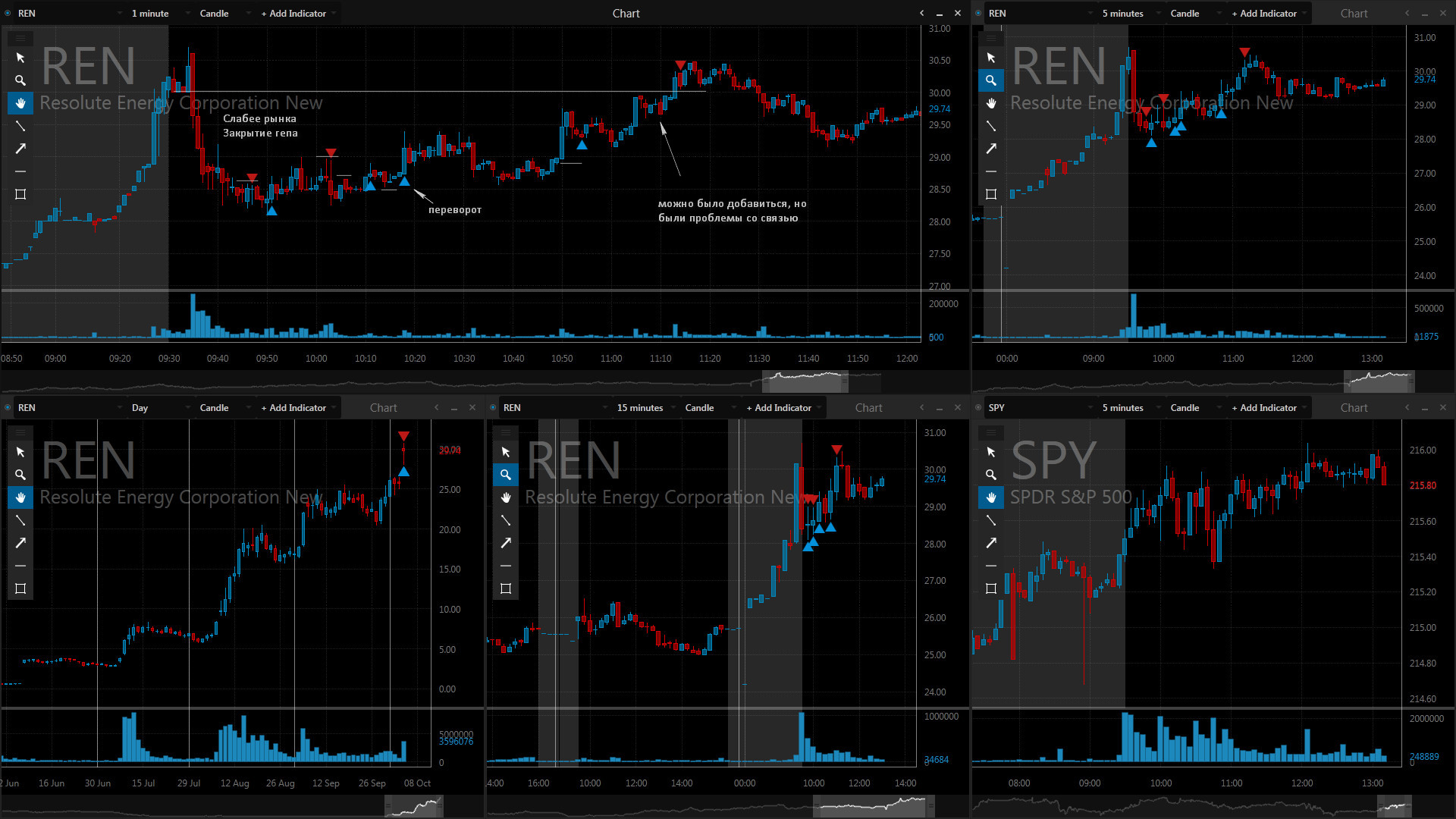
Task: Click back arrow in REN 5 minutes chart header
Action: (1407, 14)
